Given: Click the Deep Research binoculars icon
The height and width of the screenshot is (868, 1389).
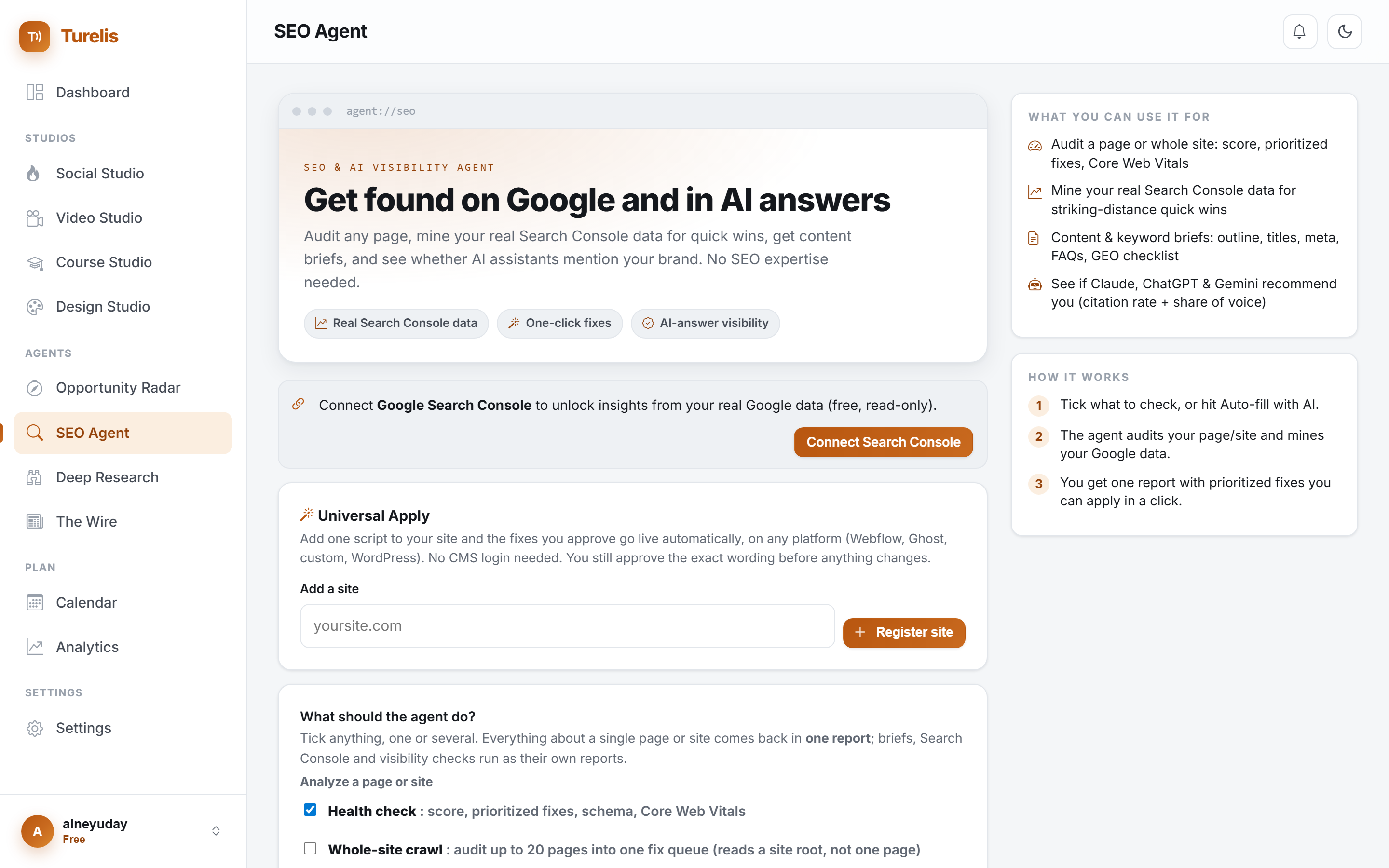Looking at the screenshot, I should [x=34, y=477].
